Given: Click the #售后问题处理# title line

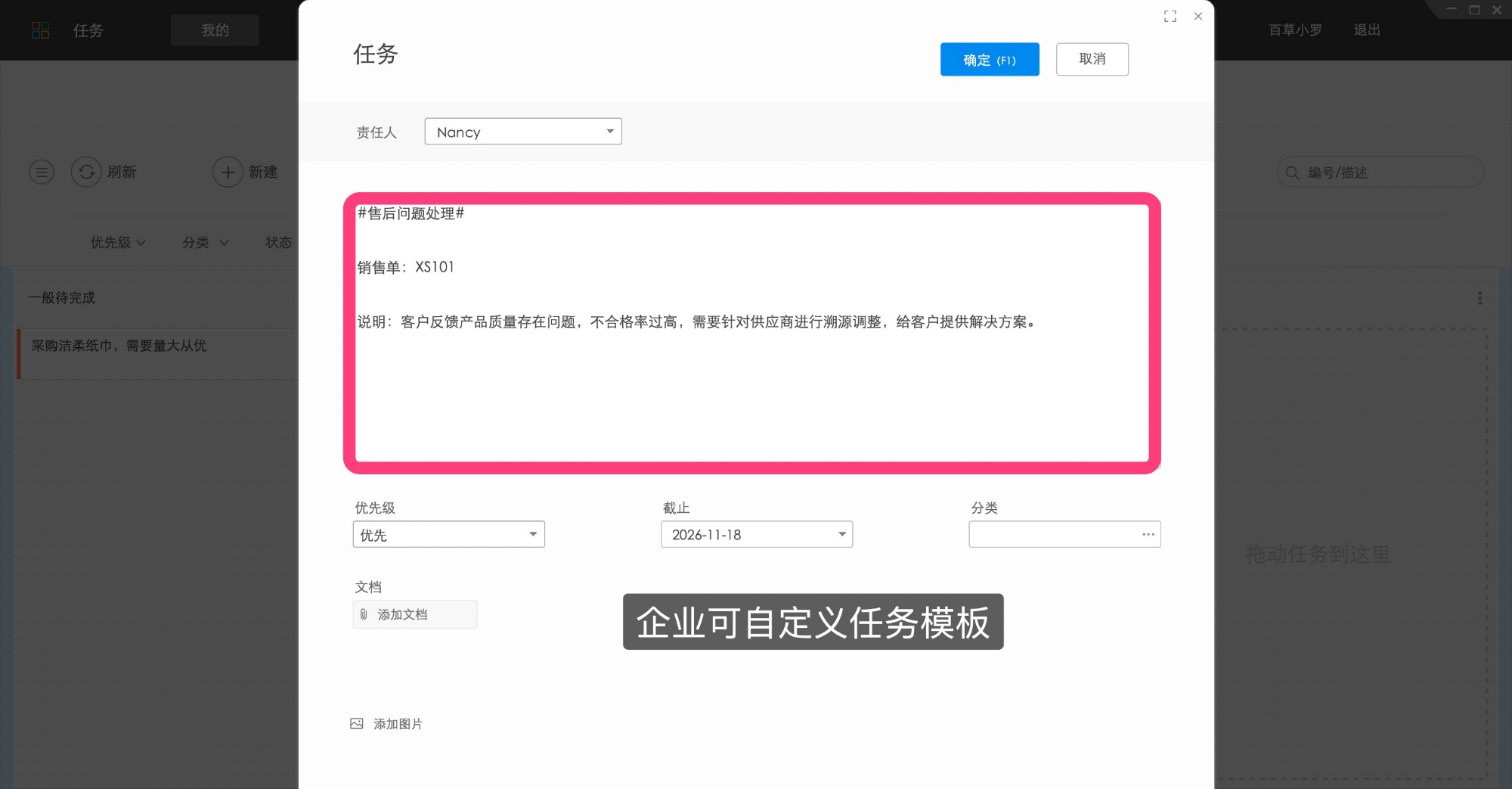Looking at the screenshot, I should tap(411, 214).
